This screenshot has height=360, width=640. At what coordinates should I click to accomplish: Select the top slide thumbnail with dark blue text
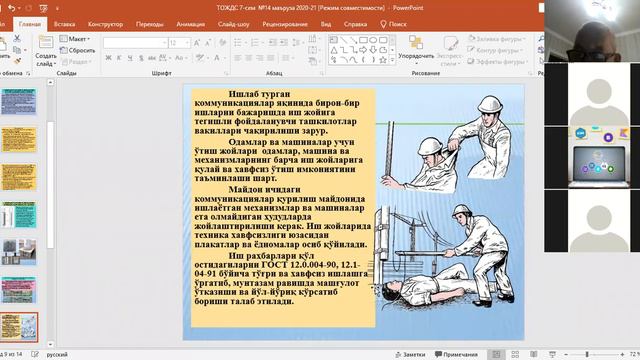19,102
